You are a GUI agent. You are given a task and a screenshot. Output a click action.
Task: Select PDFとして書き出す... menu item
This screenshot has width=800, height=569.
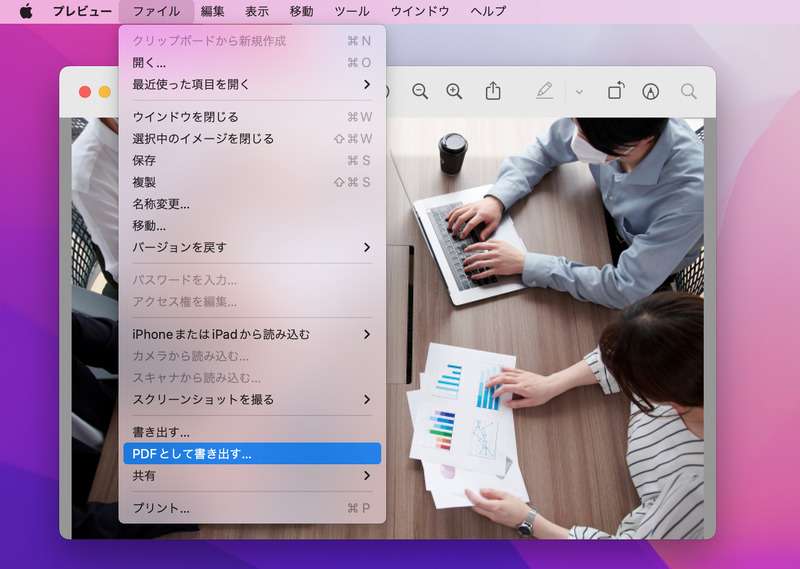252,454
